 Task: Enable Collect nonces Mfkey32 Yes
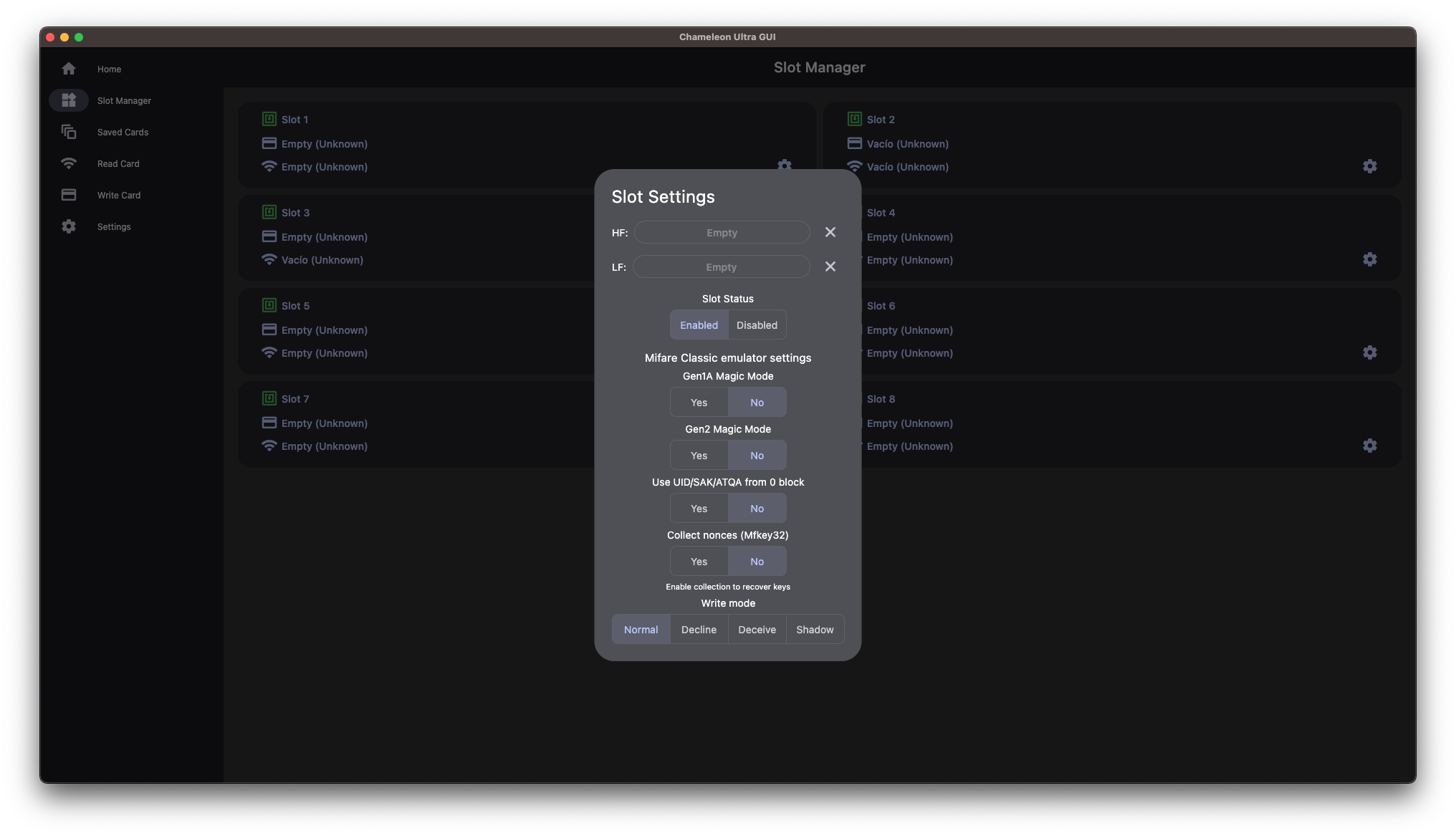click(x=698, y=561)
